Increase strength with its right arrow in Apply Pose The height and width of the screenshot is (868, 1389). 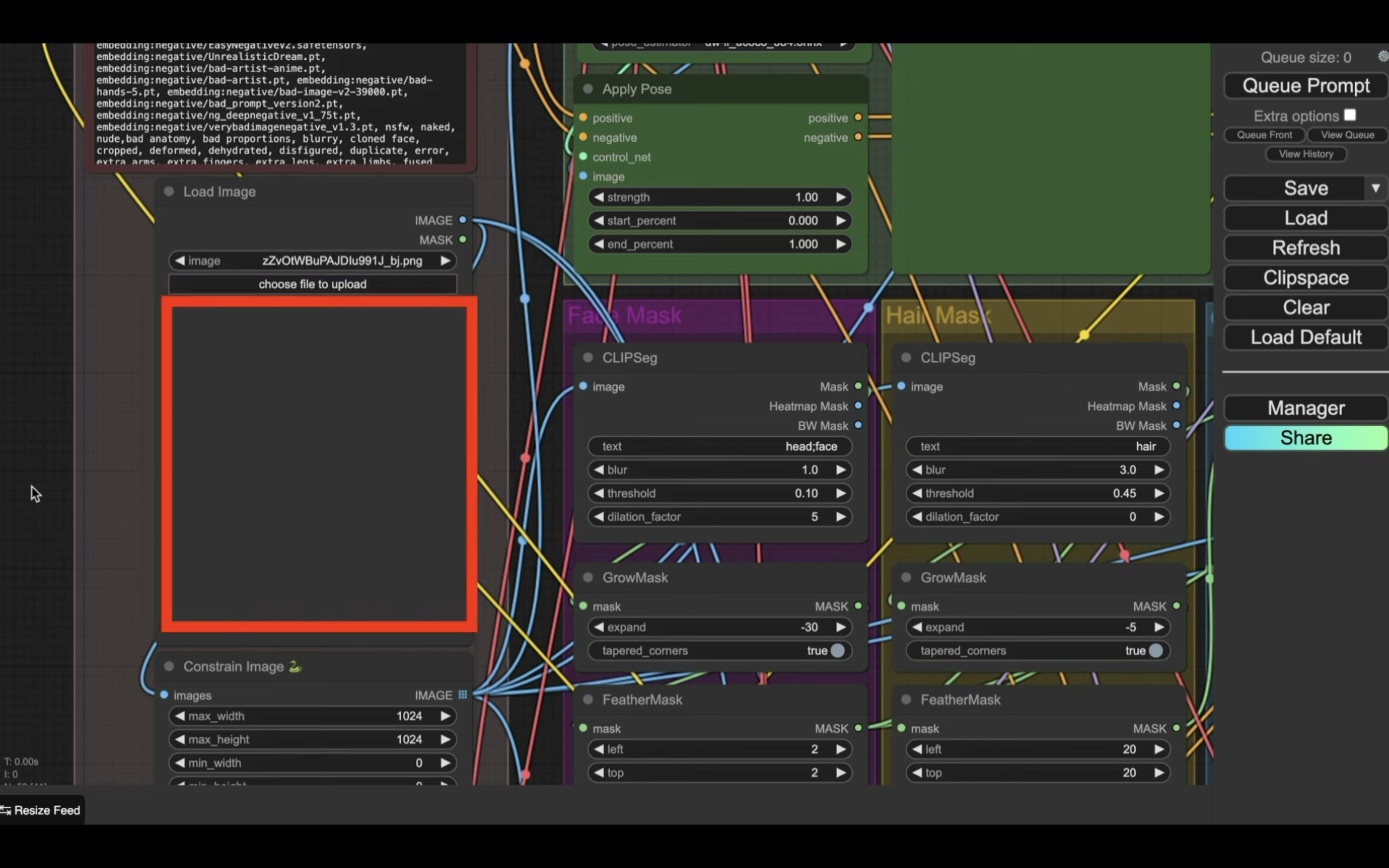(841, 197)
